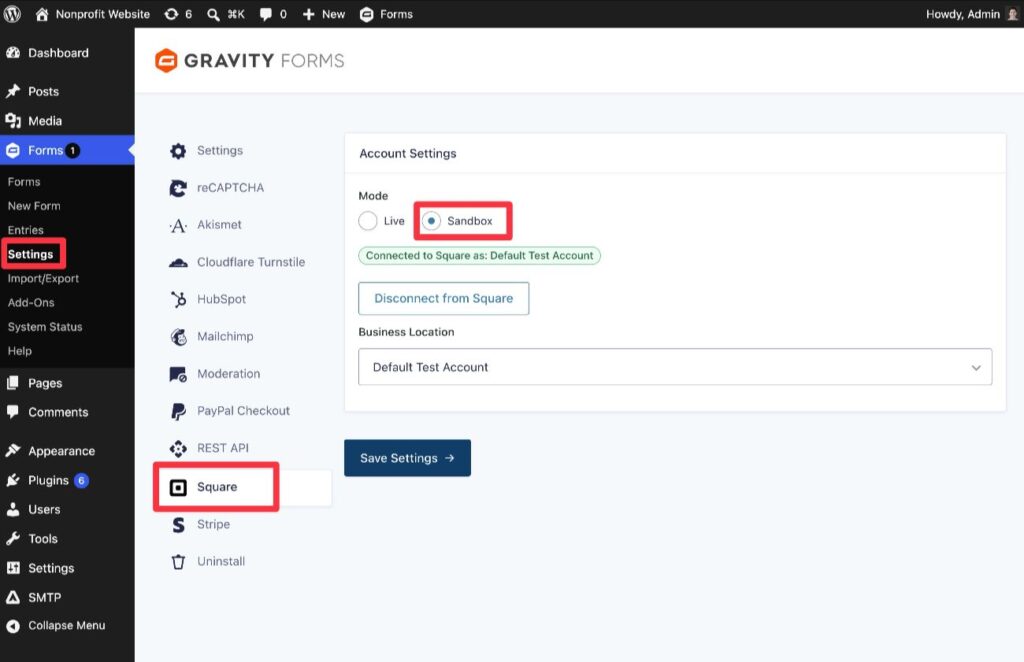Open New Form submenu link
Screen dimensions: 1024x662
34,206
